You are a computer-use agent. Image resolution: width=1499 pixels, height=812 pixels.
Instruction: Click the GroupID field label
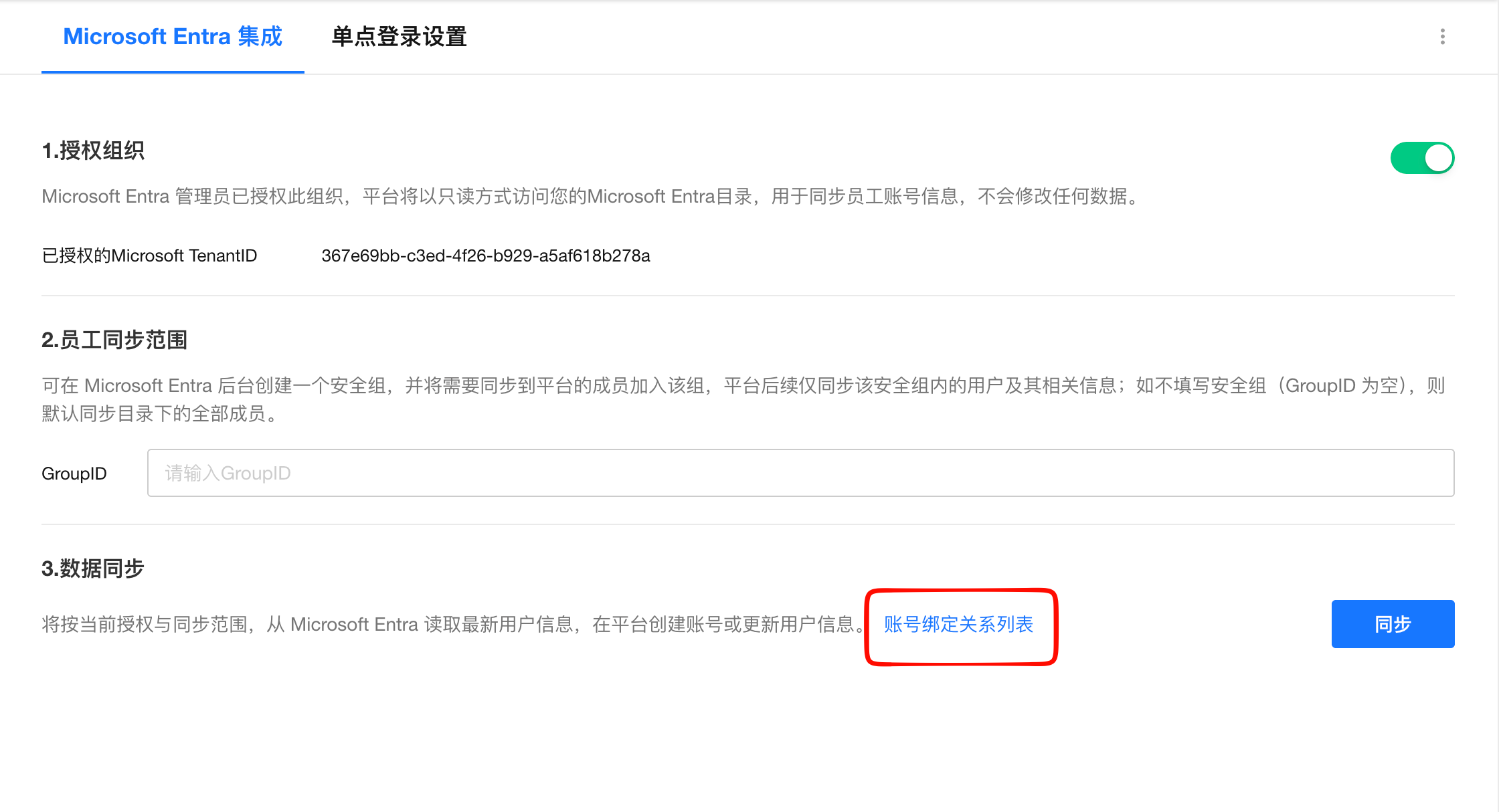pos(74,474)
